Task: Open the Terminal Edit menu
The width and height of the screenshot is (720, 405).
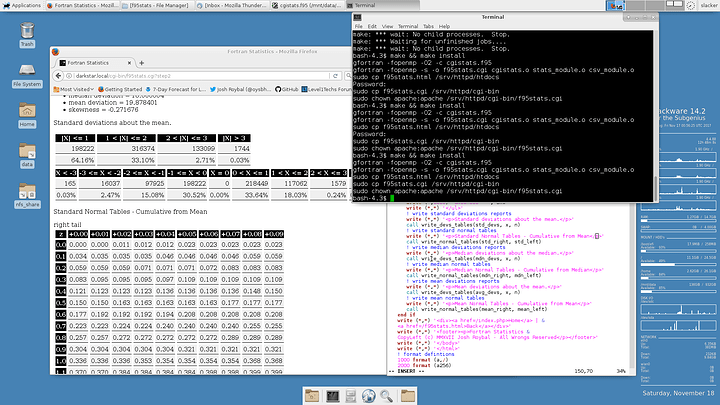Action: 372,26
